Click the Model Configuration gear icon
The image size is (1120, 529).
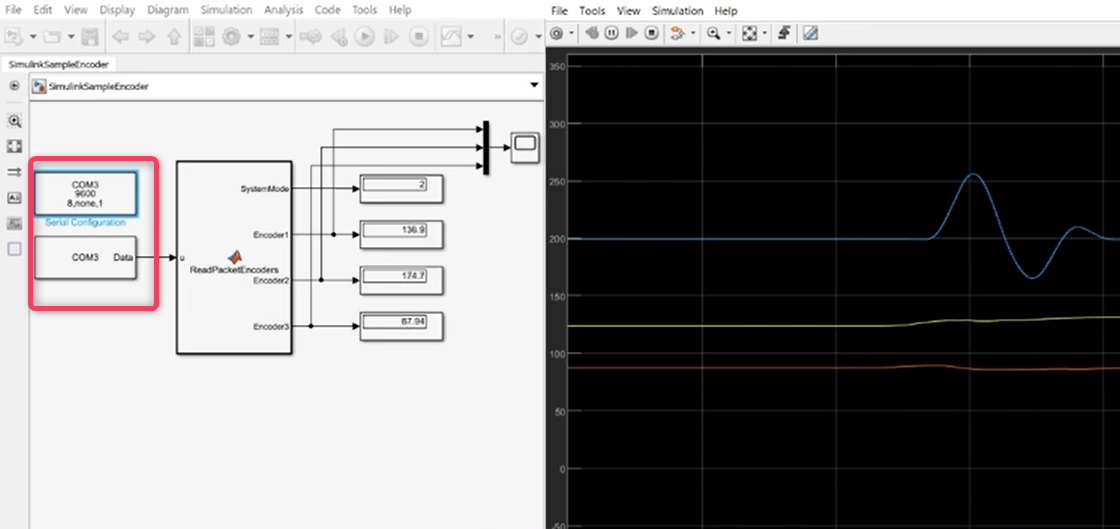[x=231, y=37]
